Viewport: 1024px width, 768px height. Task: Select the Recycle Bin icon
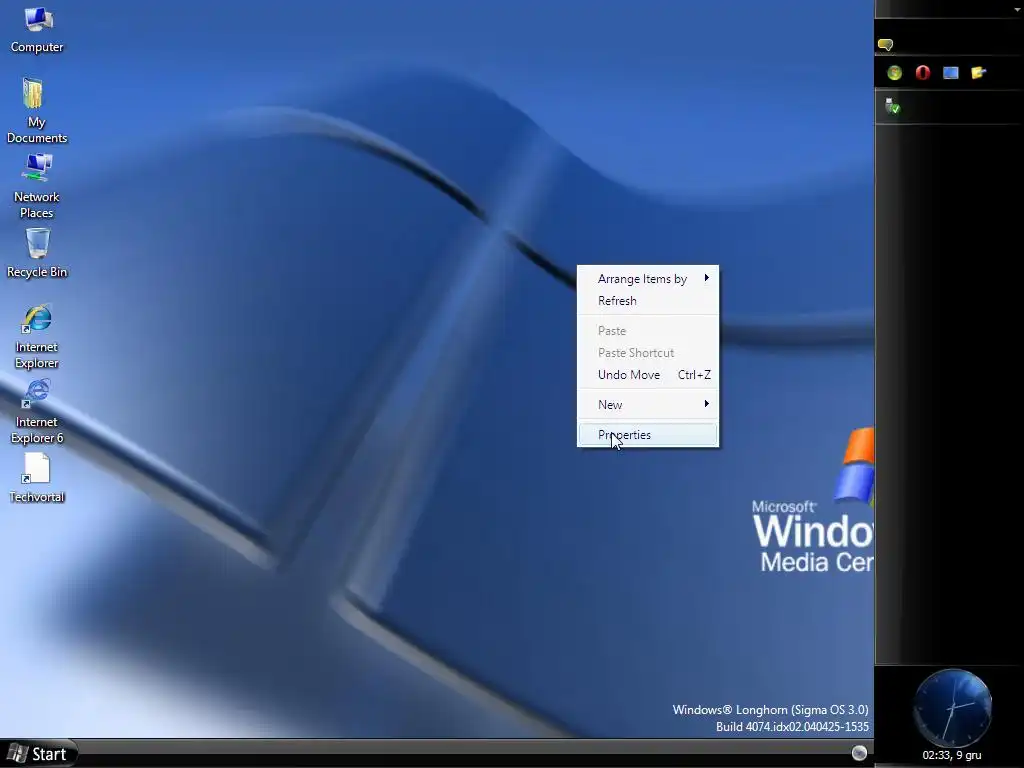37,253
